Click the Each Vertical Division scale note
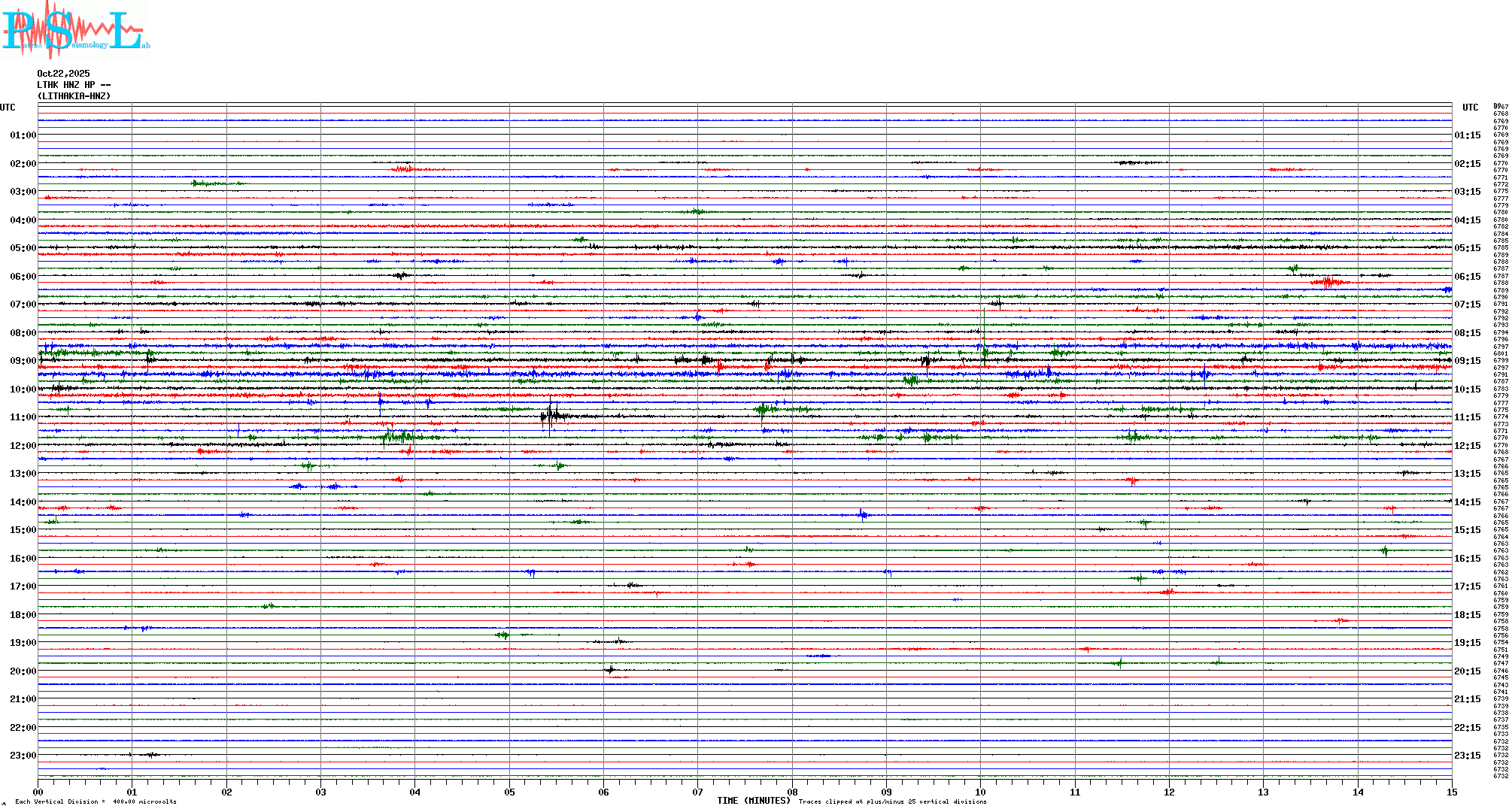This screenshot has width=1512, height=812. (x=96, y=801)
